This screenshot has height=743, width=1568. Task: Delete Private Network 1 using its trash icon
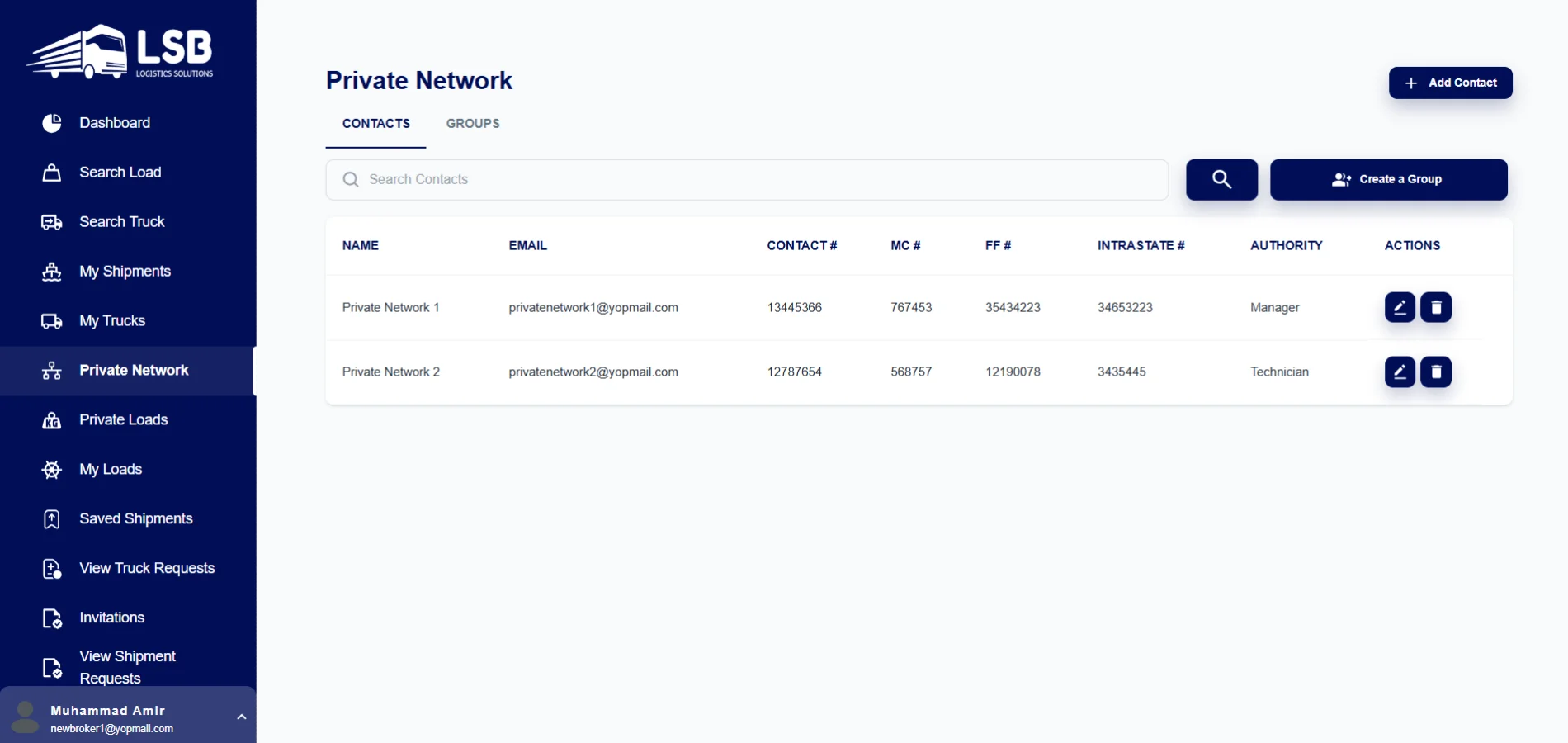(x=1435, y=307)
